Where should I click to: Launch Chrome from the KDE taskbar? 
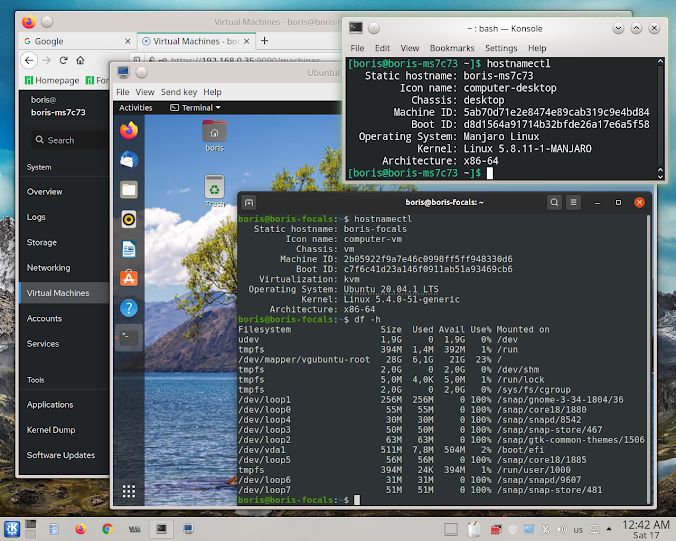(x=107, y=528)
